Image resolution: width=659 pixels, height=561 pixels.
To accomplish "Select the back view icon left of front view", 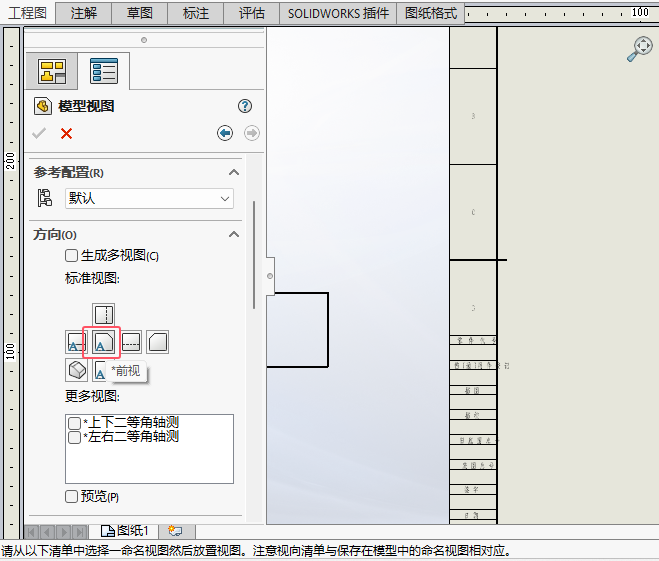I will (76, 342).
